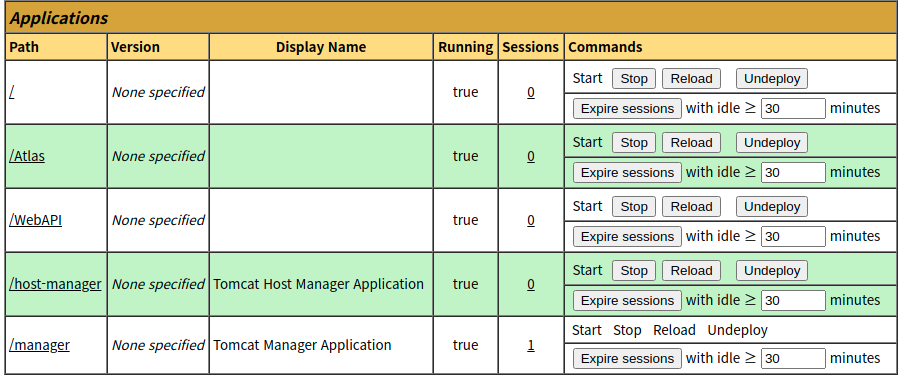Undeploy the /host-manager application

772,271
